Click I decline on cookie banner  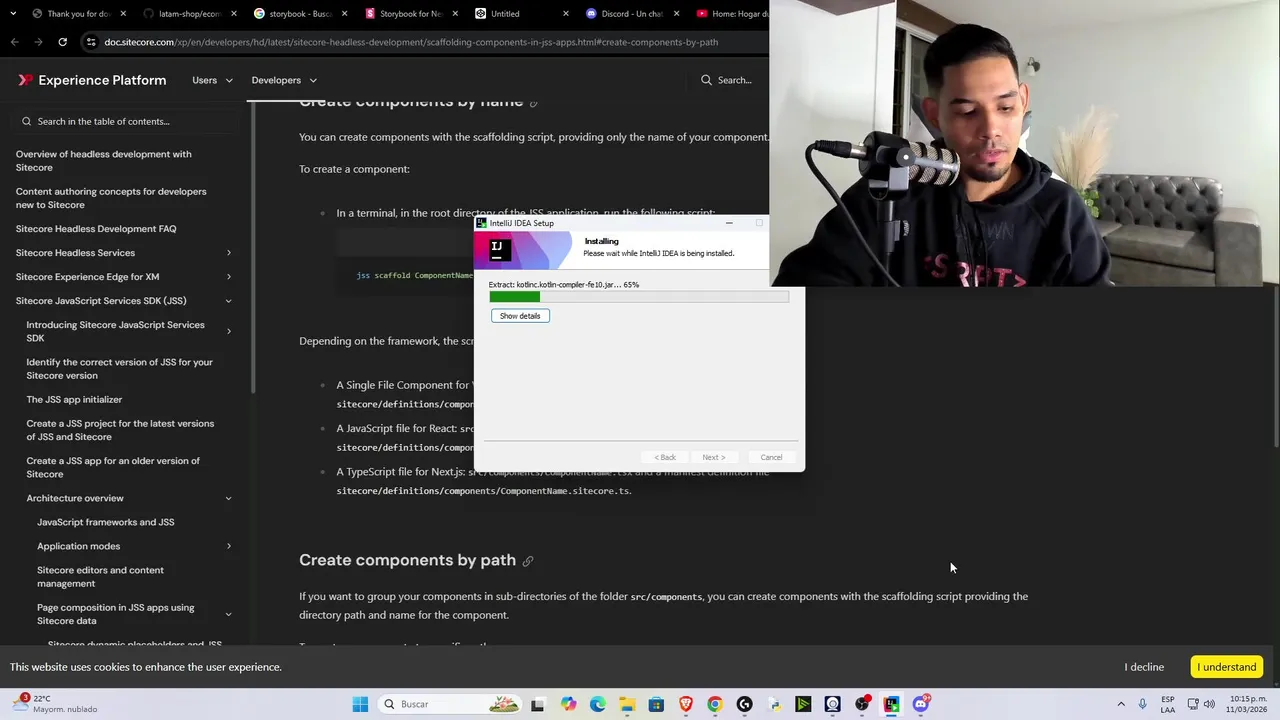tap(1144, 667)
